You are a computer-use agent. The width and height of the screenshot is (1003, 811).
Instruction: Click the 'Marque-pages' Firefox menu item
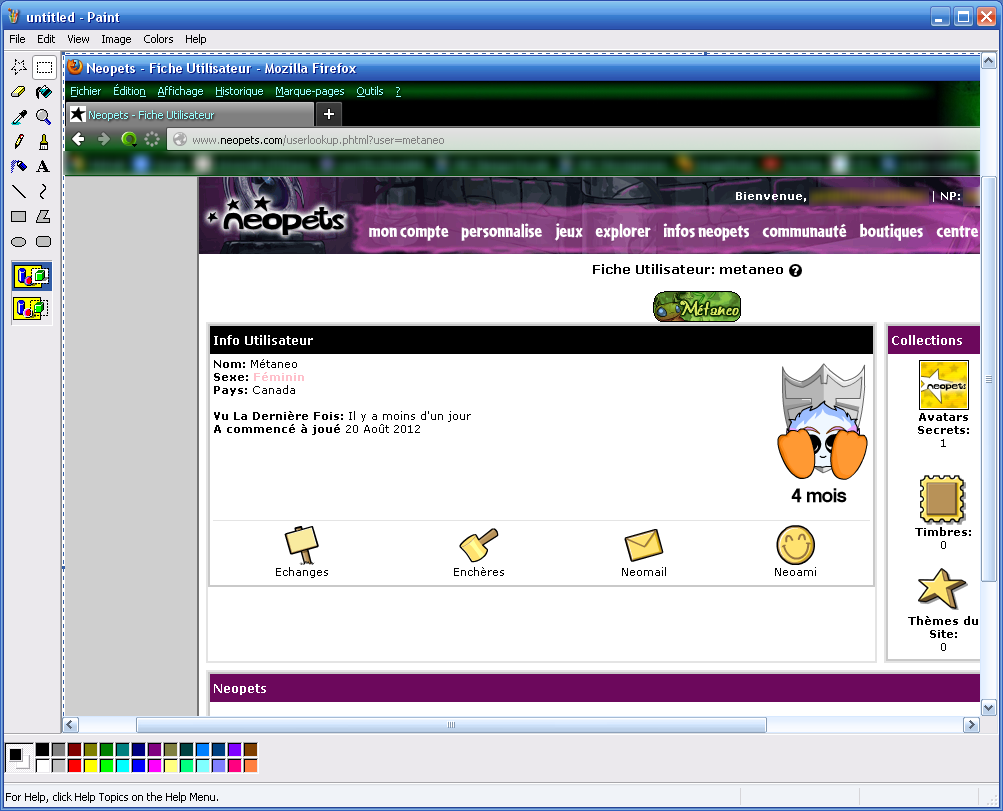pyautogui.click(x=310, y=91)
